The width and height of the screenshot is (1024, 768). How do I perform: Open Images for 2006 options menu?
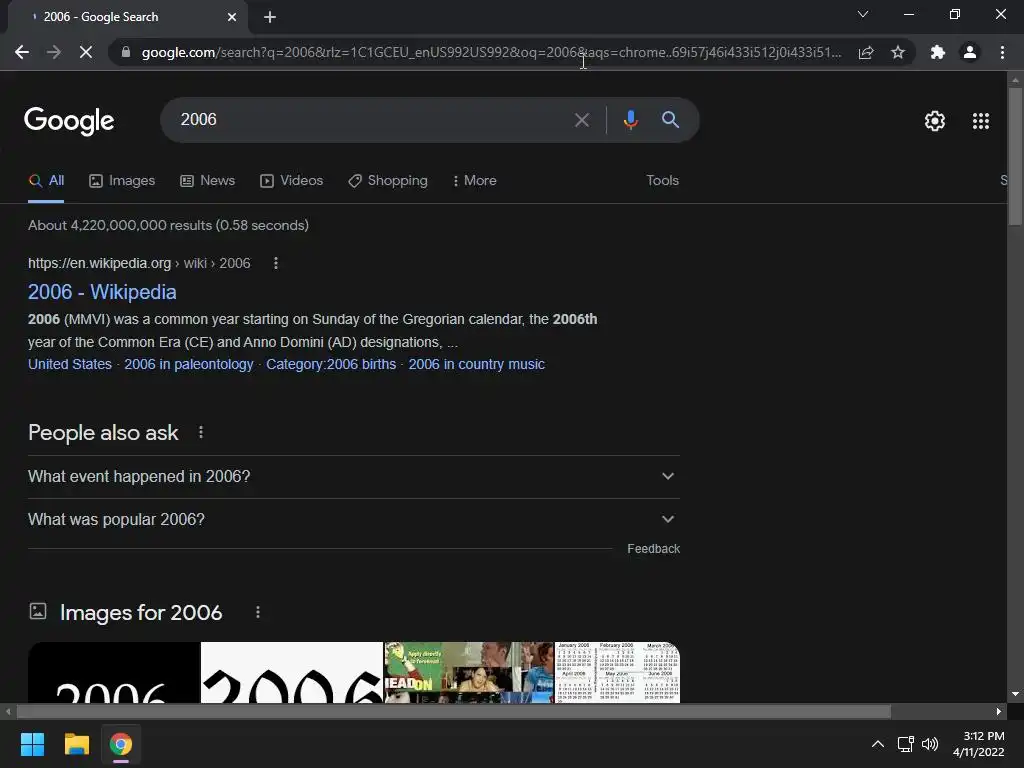point(258,613)
